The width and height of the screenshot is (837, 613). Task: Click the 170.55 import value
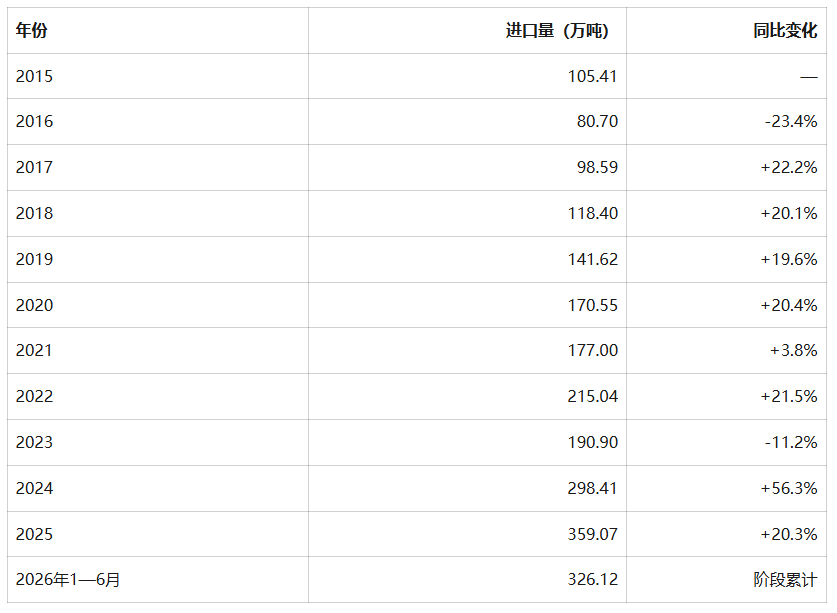[593, 305]
